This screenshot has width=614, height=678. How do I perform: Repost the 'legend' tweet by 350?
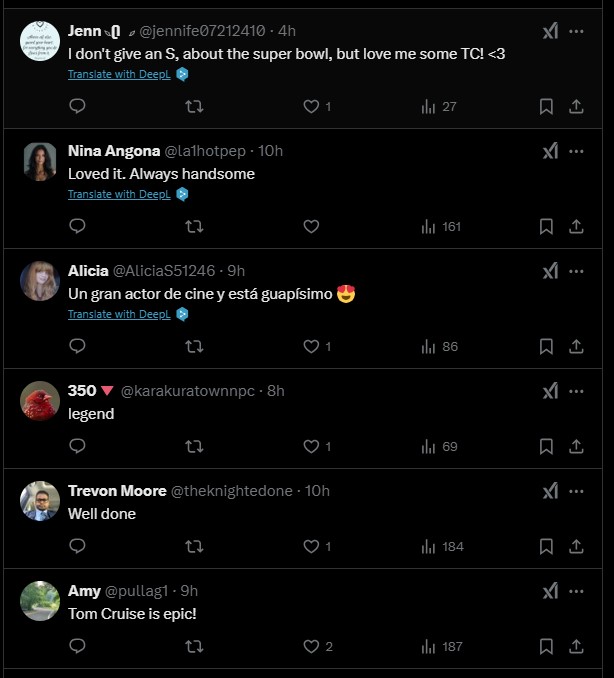[x=195, y=446]
